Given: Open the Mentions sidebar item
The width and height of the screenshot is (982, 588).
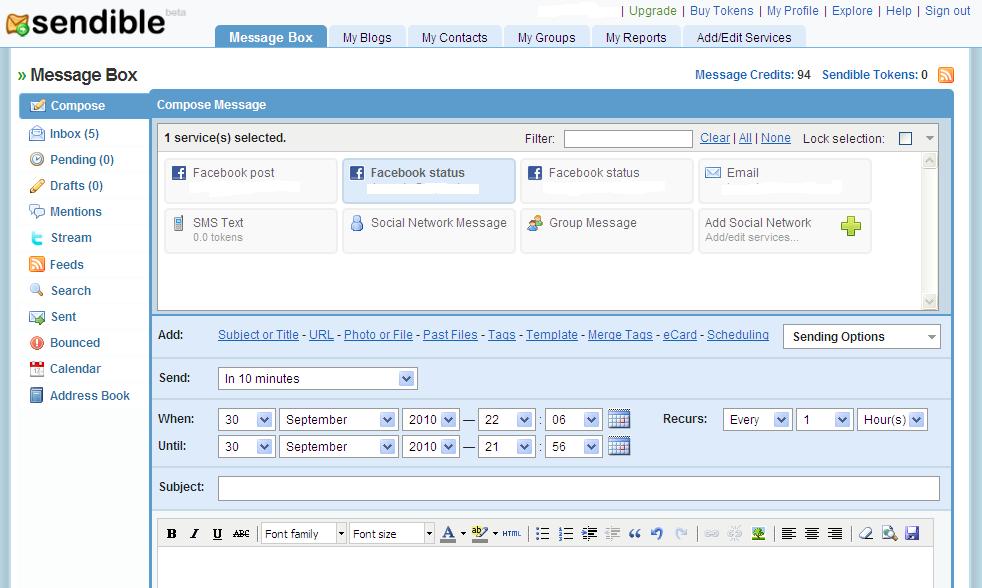Looking at the screenshot, I should 75,212.
